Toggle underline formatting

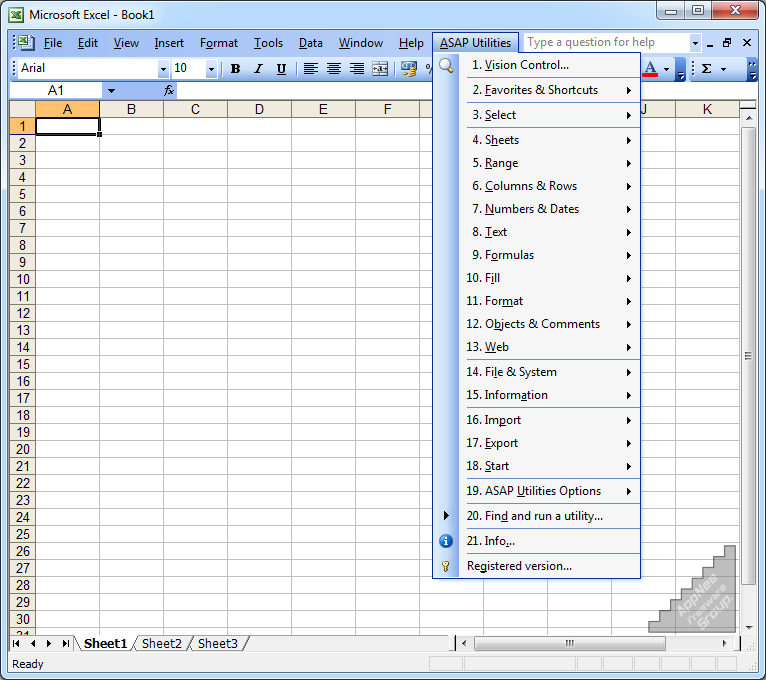pos(281,69)
